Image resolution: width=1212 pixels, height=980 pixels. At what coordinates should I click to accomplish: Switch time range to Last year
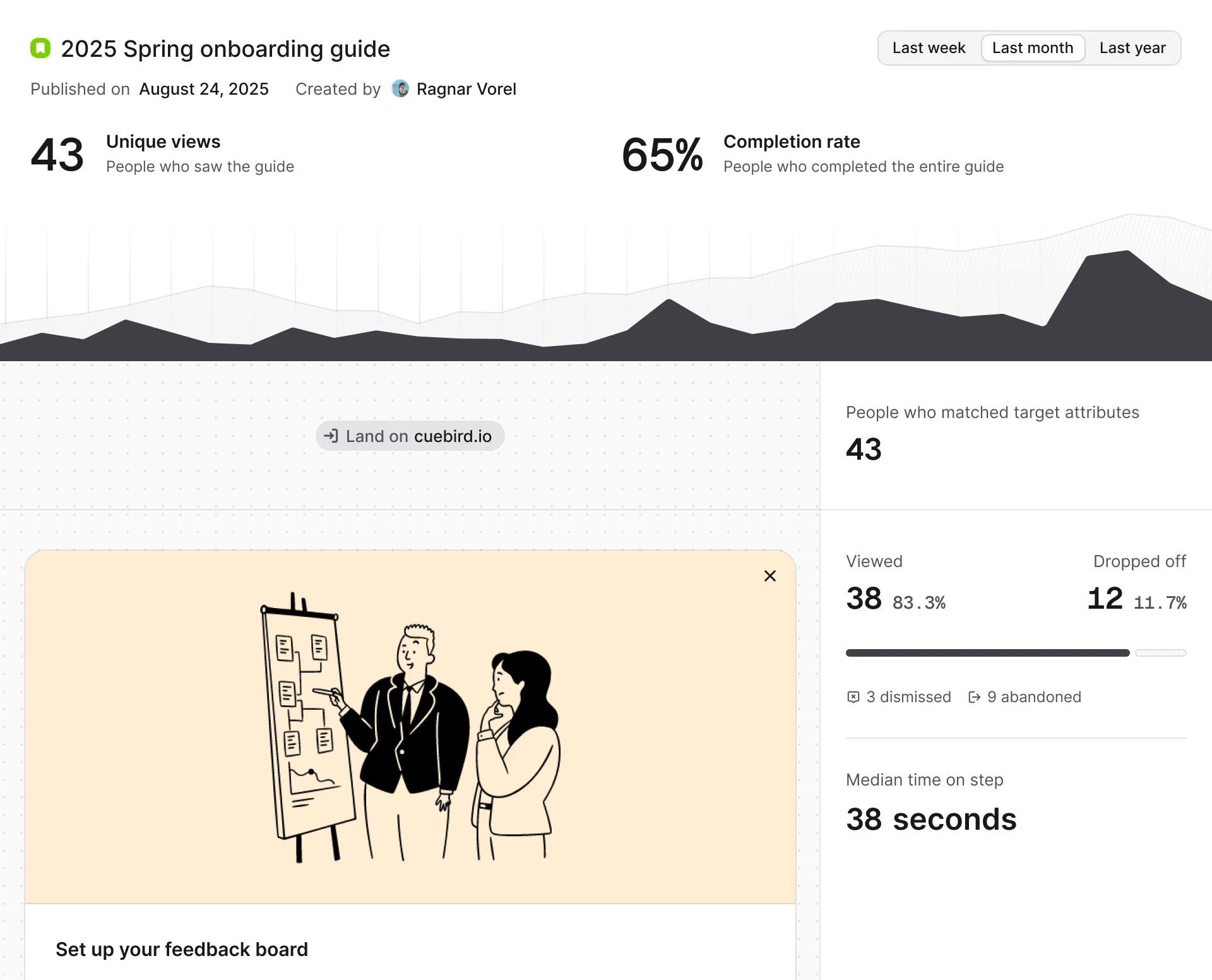coord(1132,48)
